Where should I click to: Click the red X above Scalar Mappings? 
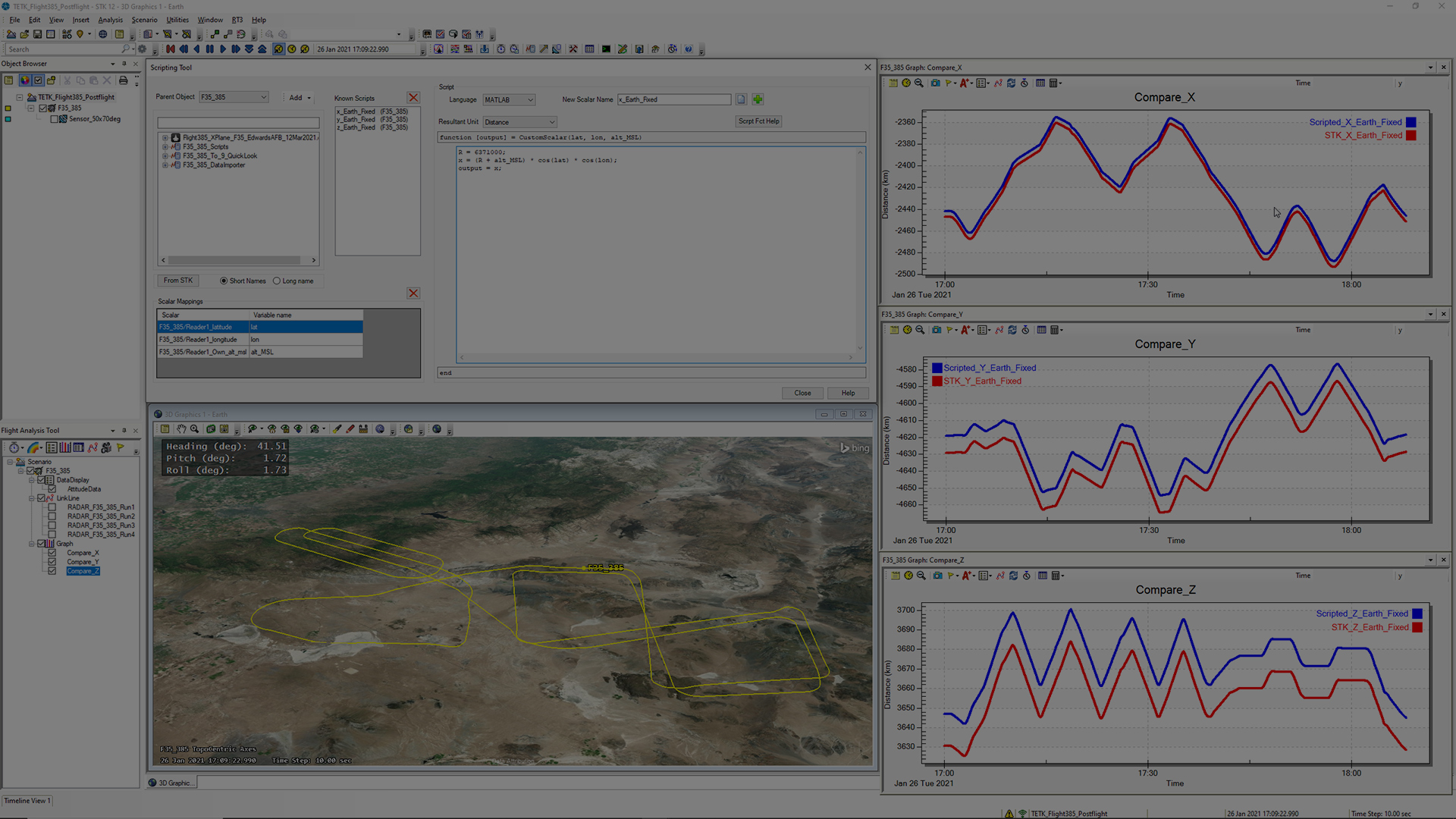(x=413, y=293)
